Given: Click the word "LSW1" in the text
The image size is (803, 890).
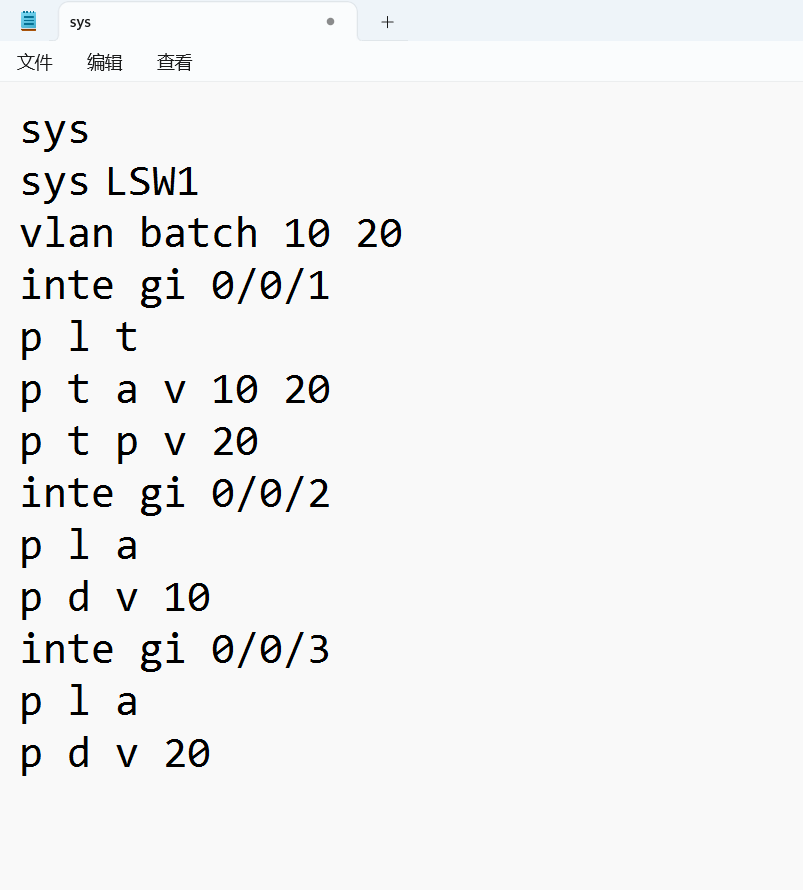Looking at the screenshot, I should pyautogui.click(x=152, y=183).
